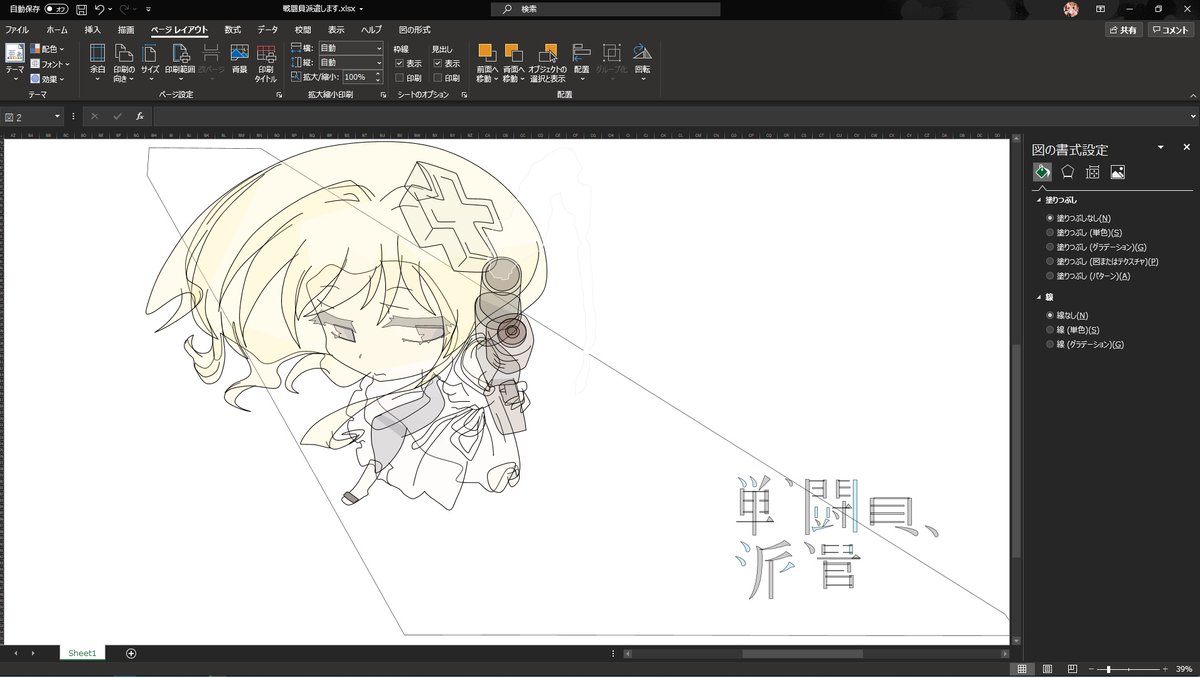Click the 検索 search box
This screenshot has width=1200, height=678.
(x=606, y=9)
